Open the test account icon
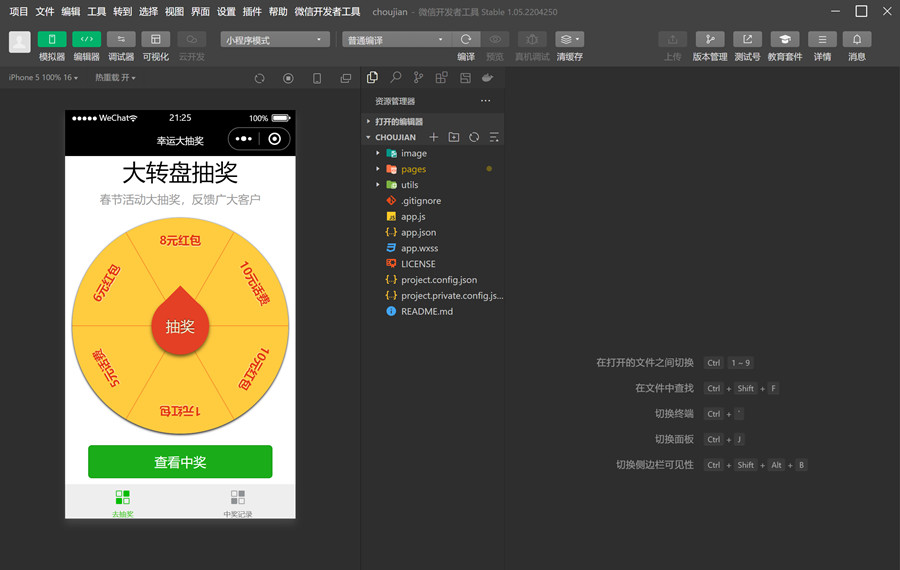Image resolution: width=900 pixels, height=570 pixels. click(747, 39)
